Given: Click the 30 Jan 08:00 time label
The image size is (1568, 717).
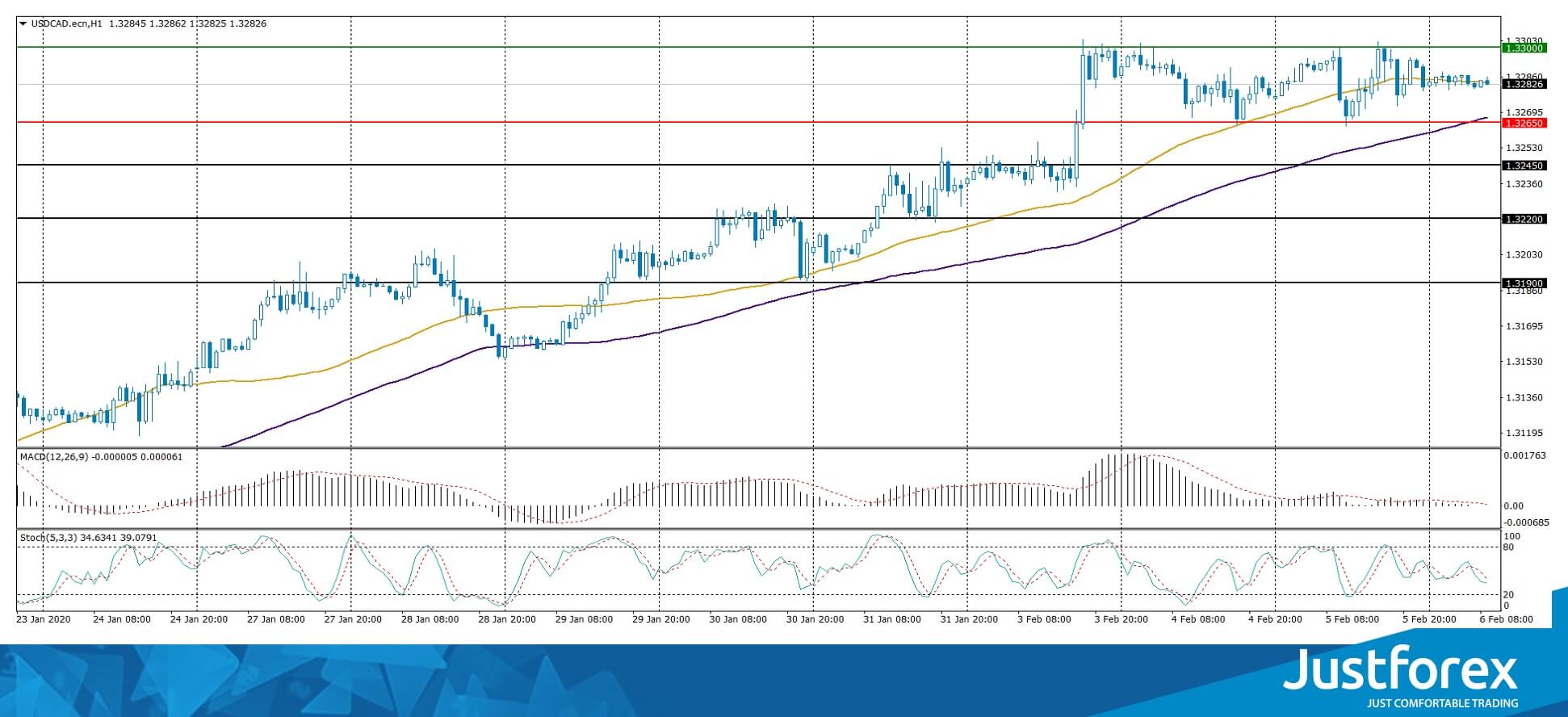Looking at the screenshot, I should [x=739, y=619].
